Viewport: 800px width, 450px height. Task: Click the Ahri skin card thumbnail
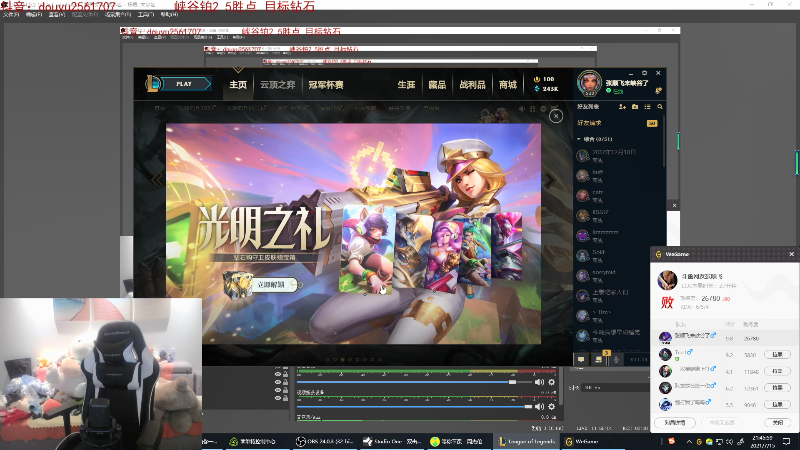368,248
